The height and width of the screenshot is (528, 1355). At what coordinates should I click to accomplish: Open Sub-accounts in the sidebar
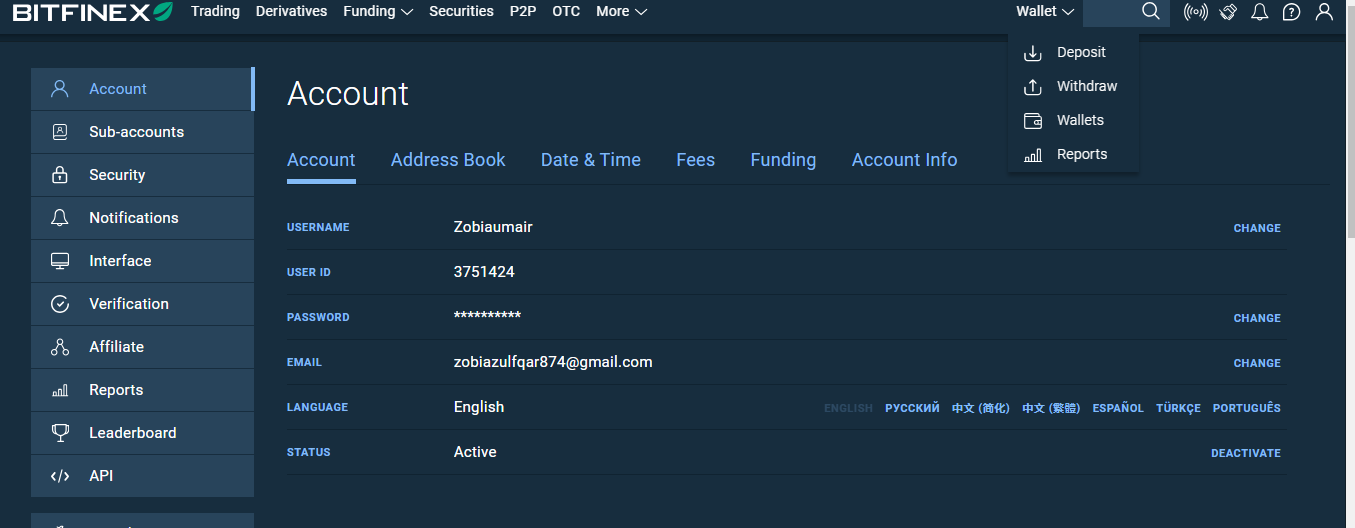[142, 132]
